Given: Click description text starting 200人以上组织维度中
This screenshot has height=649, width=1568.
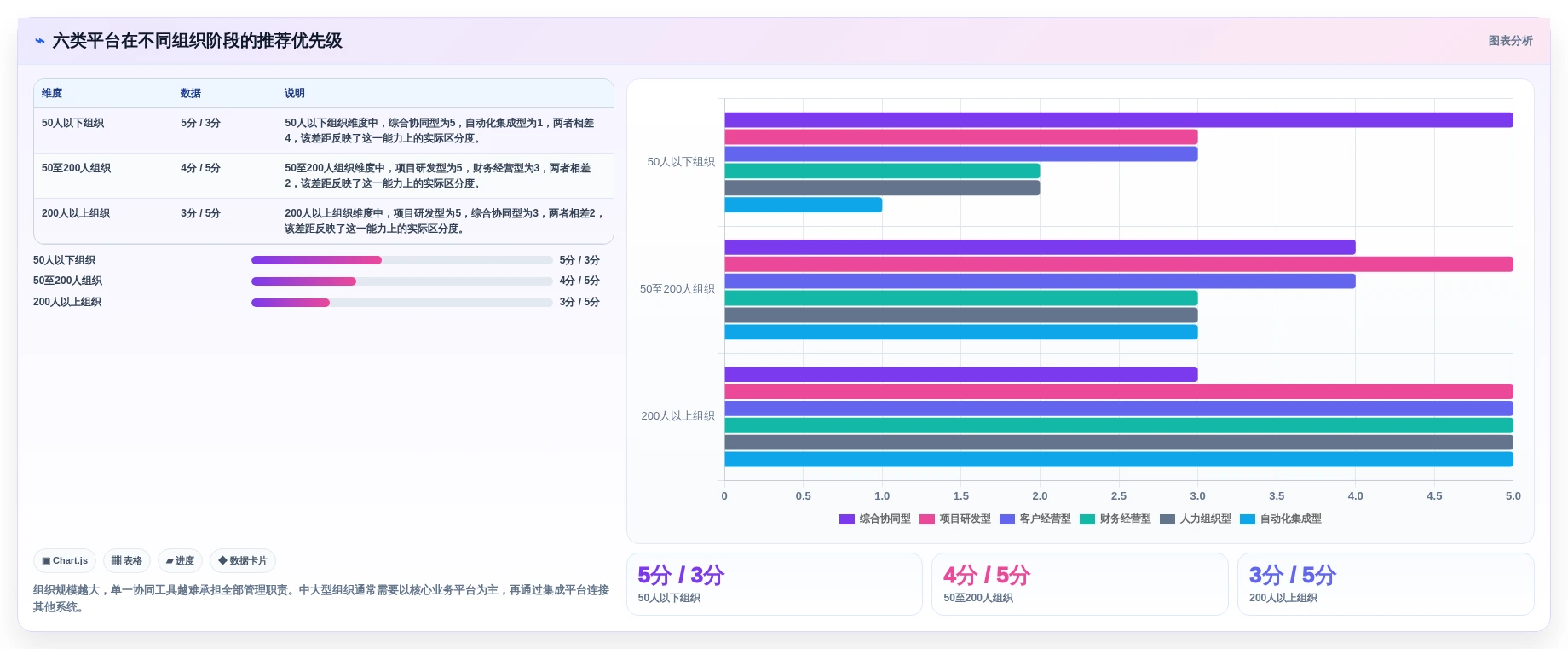Looking at the screenshot, I should [x=444, y=221].
